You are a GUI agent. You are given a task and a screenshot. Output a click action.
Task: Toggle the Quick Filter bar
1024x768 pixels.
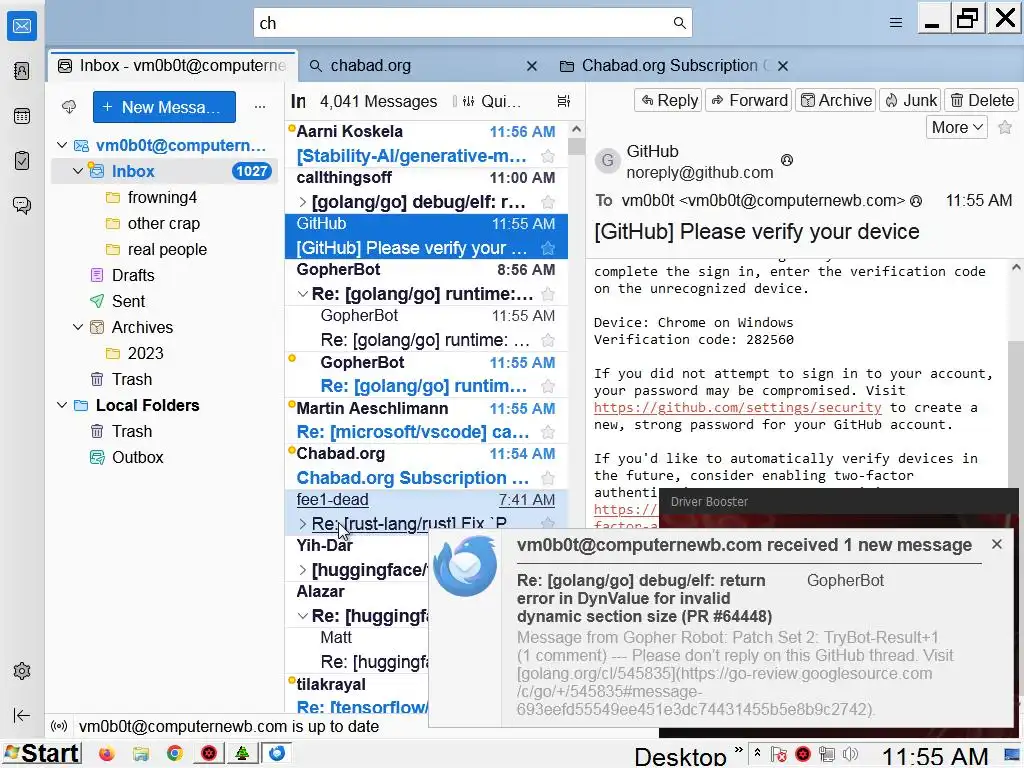click(490, 101)
